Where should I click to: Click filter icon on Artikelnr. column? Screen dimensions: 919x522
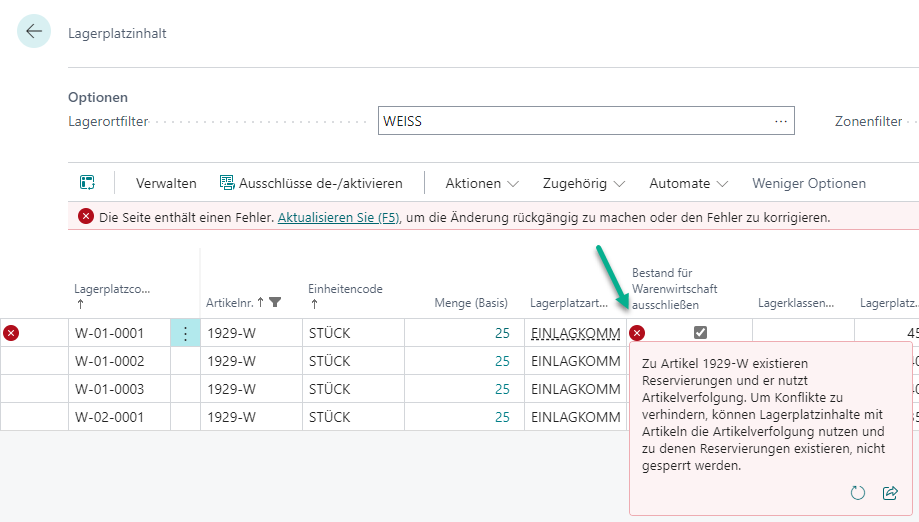click(x=276, y=302)
